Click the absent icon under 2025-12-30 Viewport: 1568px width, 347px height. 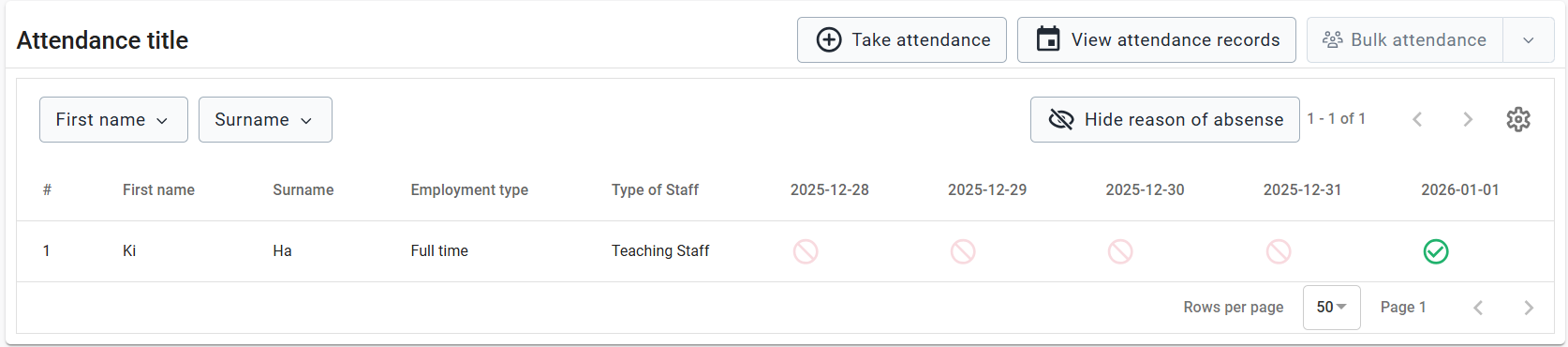click(x=1120, y=251)
